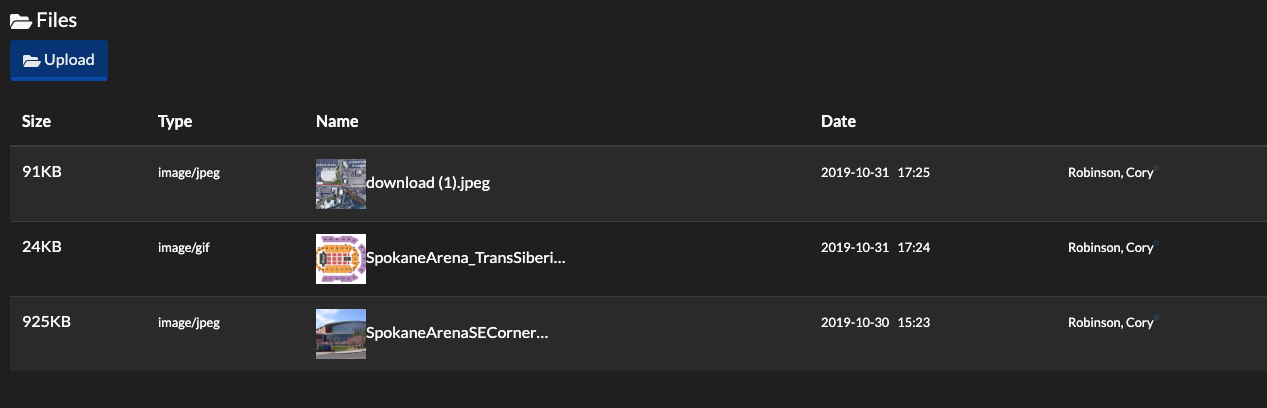
Task: Click Robinson, Cory in first file row
Action: pyautogui.click(x=1110, y=172)
